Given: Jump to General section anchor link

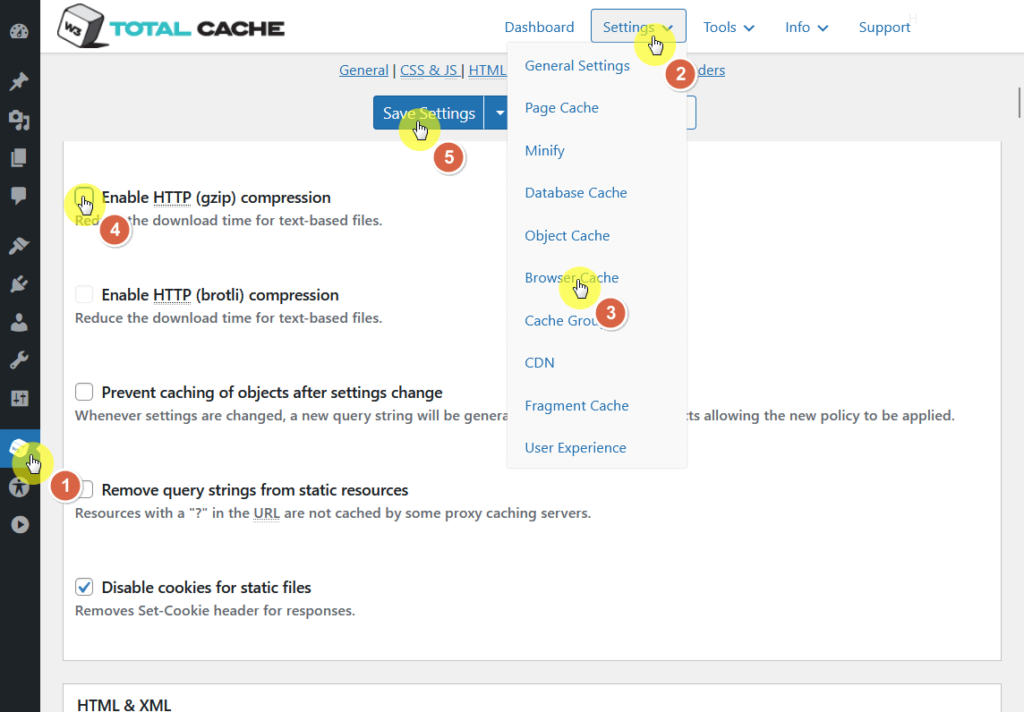Looking at the screenshot, I should point(364,70).
